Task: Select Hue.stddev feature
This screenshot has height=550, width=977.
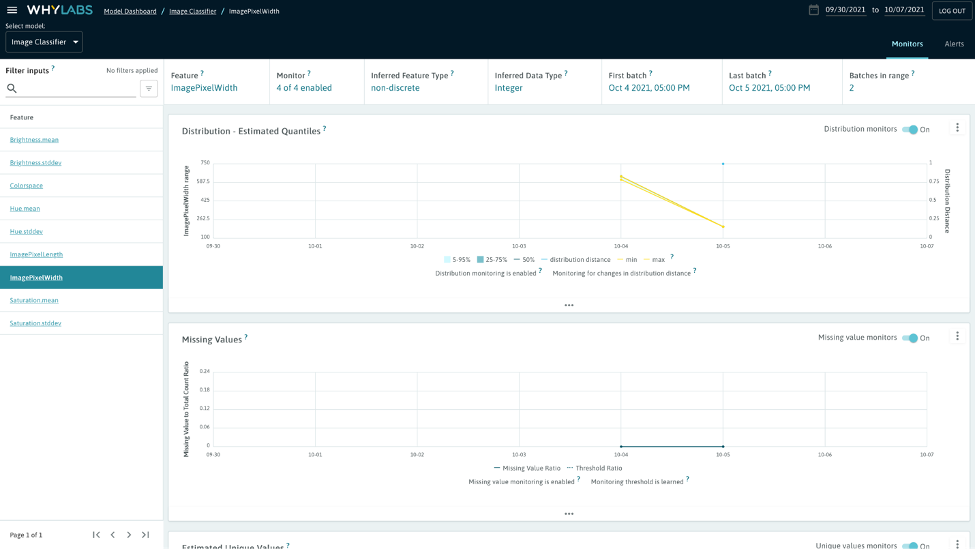Action: click(26, 232)
